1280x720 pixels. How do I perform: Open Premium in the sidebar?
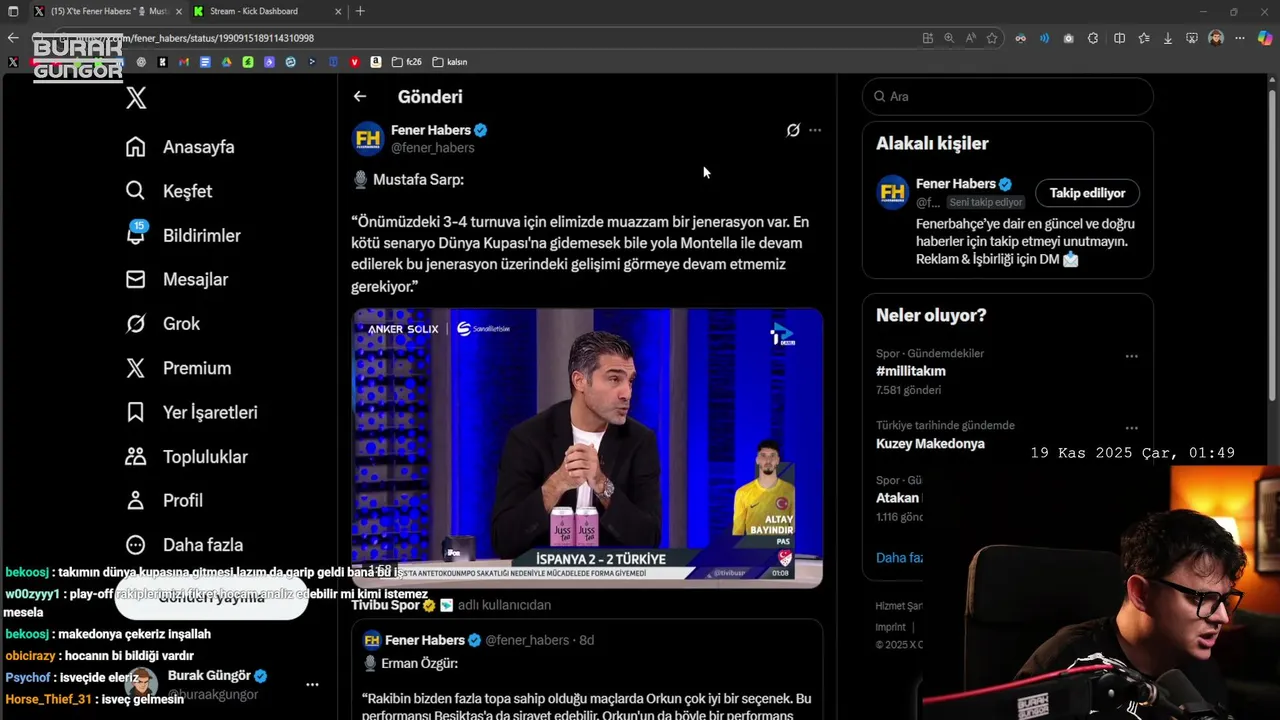point(178,368)
